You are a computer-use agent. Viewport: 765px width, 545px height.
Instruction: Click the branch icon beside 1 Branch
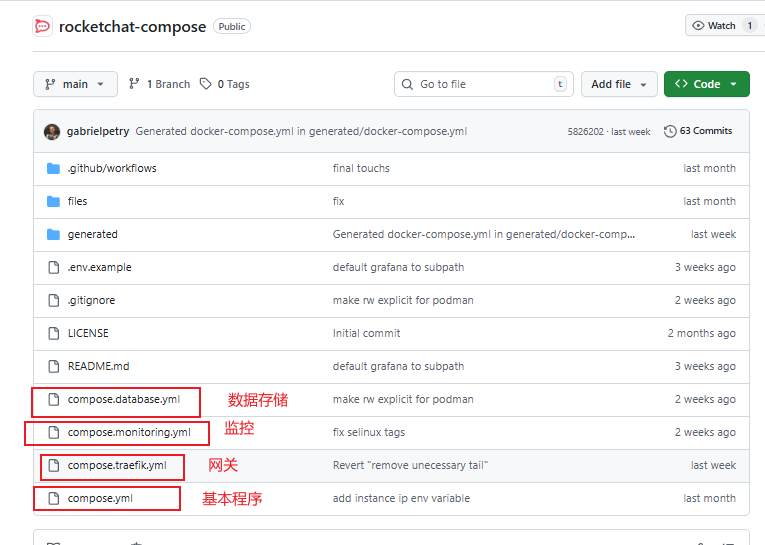[x=135, y=84]
